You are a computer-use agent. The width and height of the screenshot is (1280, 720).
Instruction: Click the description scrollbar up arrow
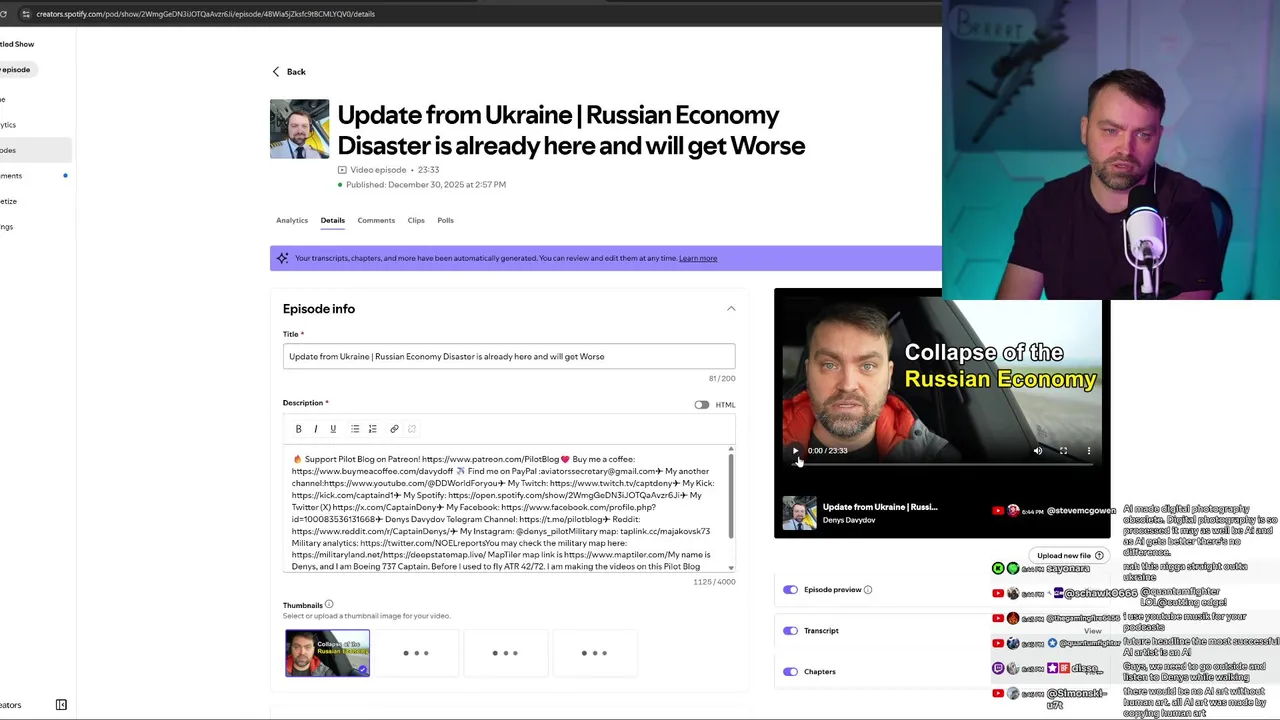(731, 451)
